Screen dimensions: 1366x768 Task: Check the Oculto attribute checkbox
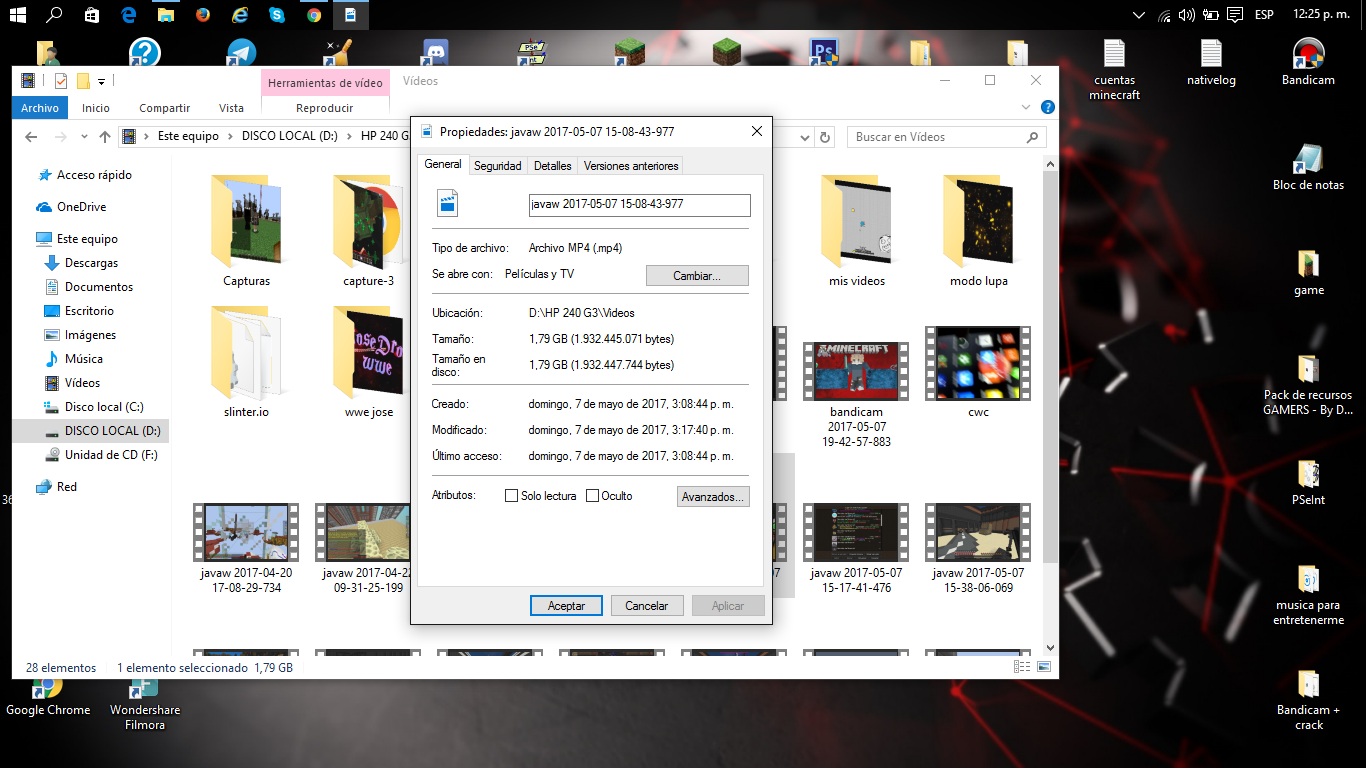[x=593, y=496]
